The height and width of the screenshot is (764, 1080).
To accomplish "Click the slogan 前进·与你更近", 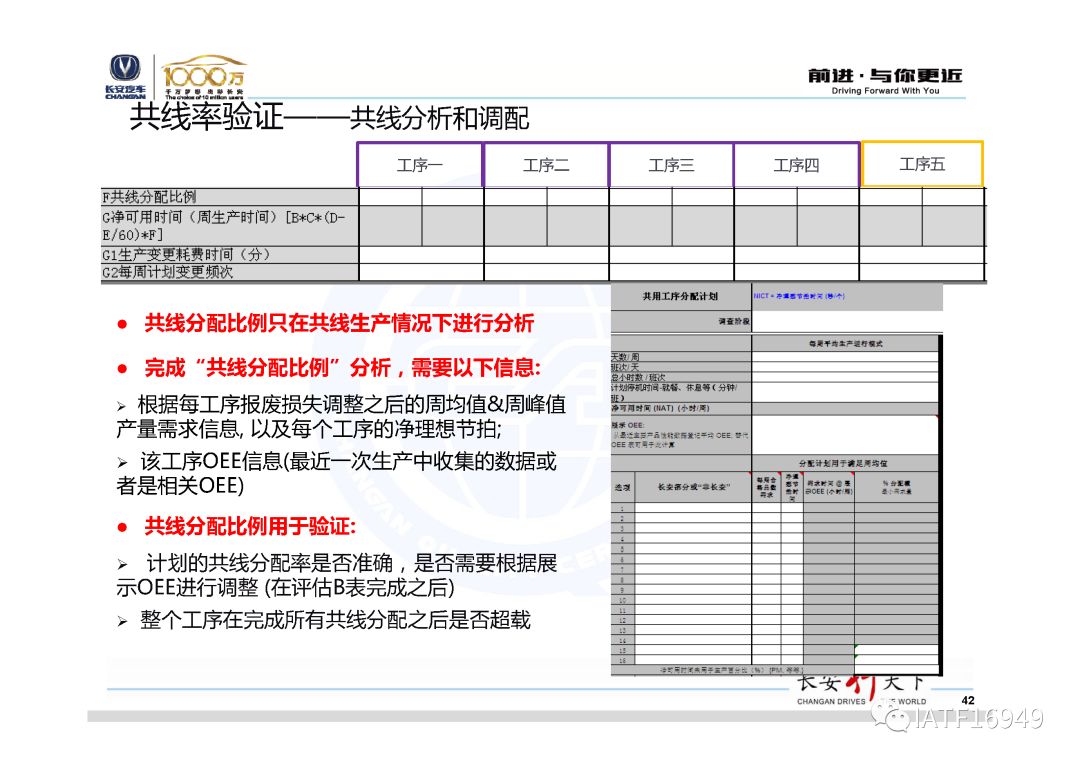I will (885, 75).
